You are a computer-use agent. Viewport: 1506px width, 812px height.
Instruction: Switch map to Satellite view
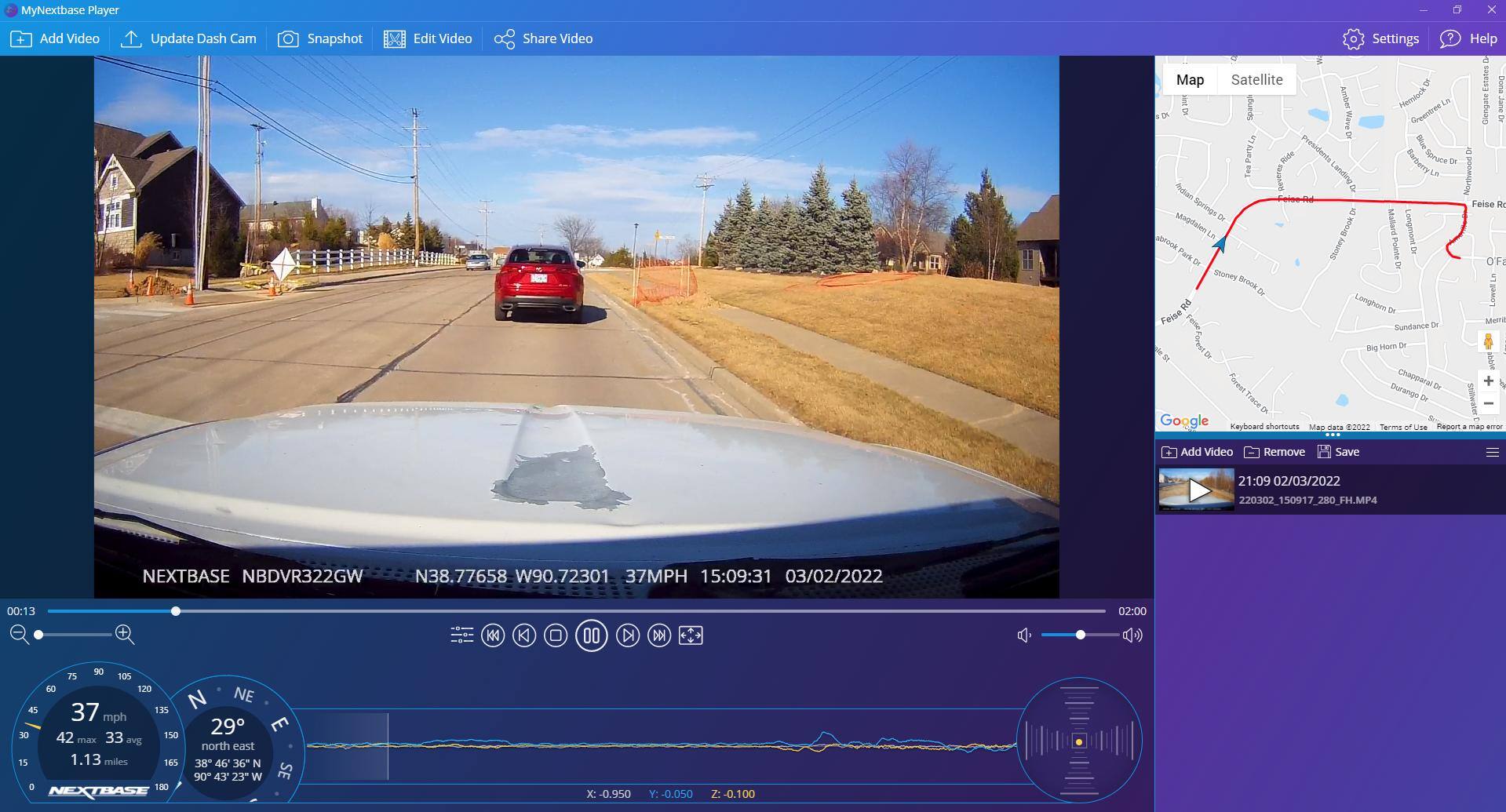click(1256, 80)
